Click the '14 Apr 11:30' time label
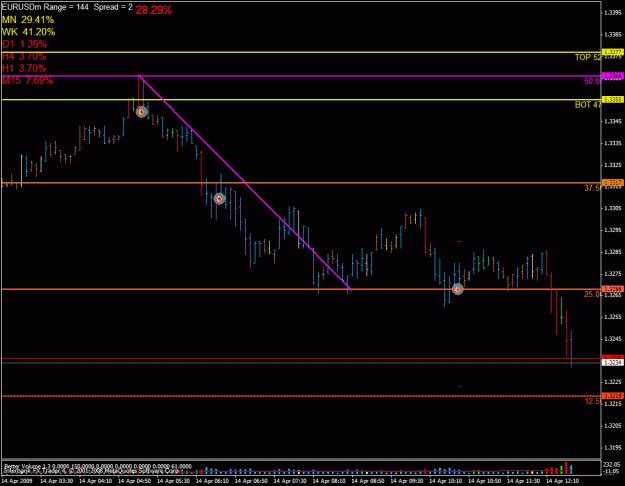The height and width of the screenshot is (486, 625). (524, 481)
